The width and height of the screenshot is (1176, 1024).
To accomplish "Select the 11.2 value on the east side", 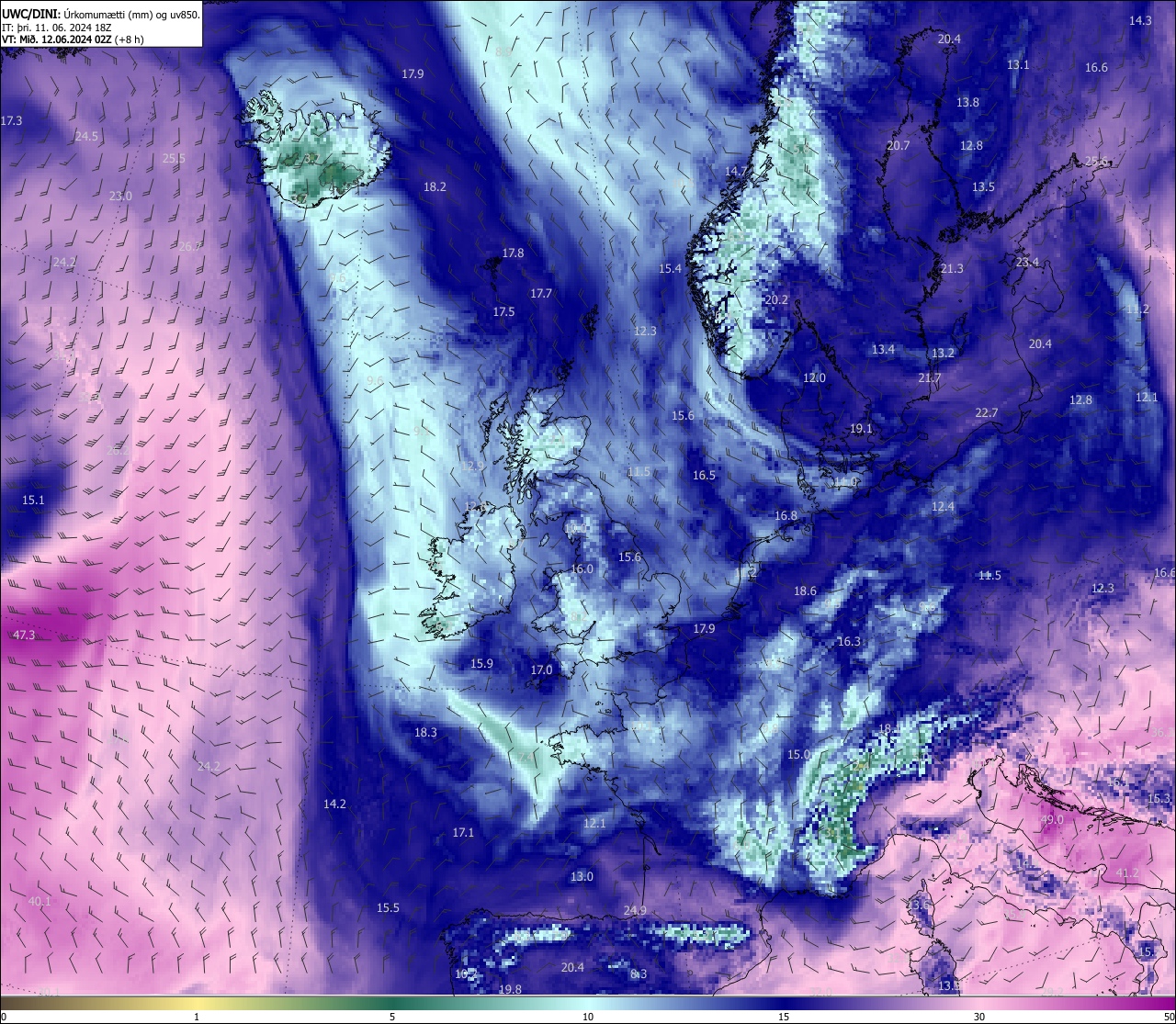I will (x=1137, y=309).
